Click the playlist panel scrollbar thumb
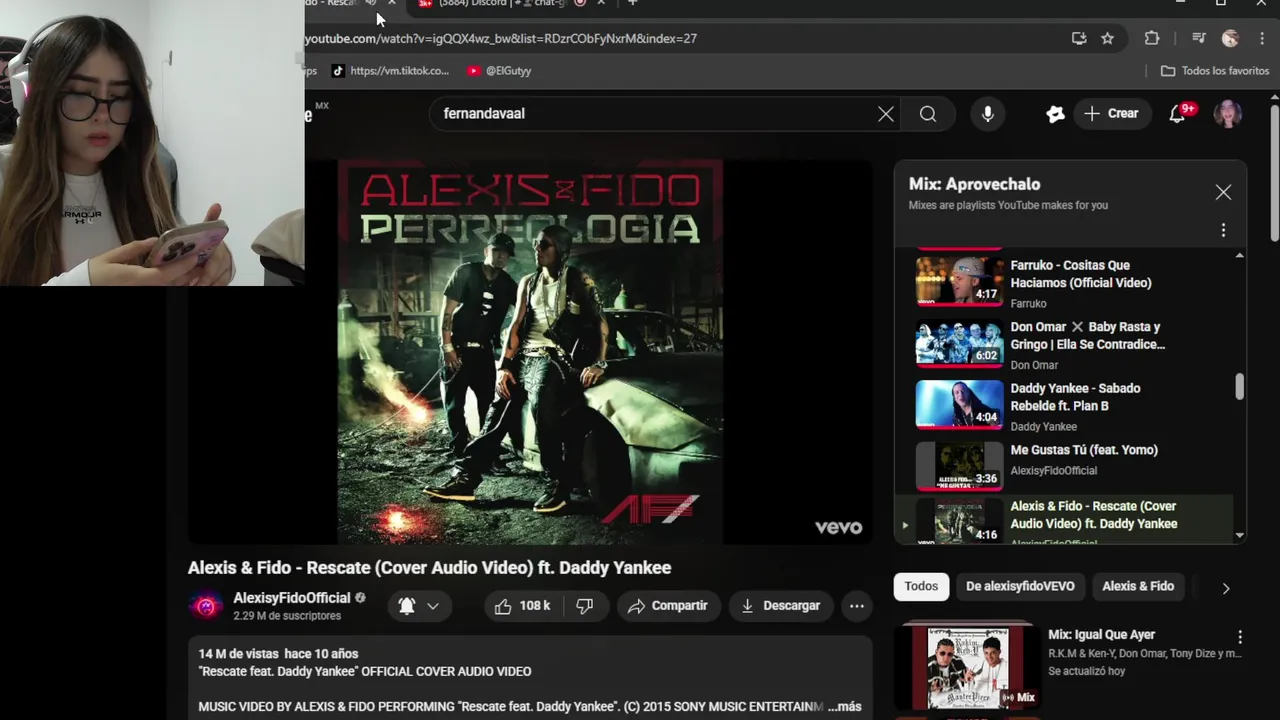The image size is (1280, 720). (x=1240, y=386)
